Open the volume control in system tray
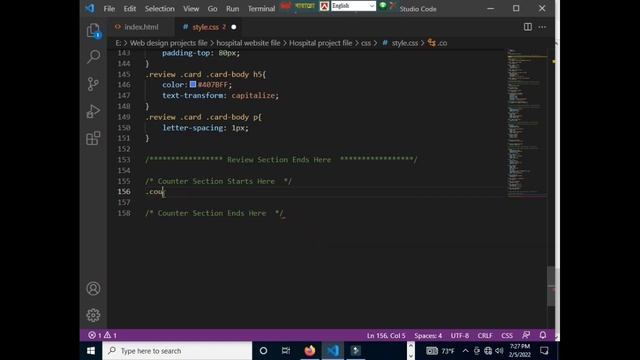Viewport: 640px width, 360px height. tap(499, 351)
